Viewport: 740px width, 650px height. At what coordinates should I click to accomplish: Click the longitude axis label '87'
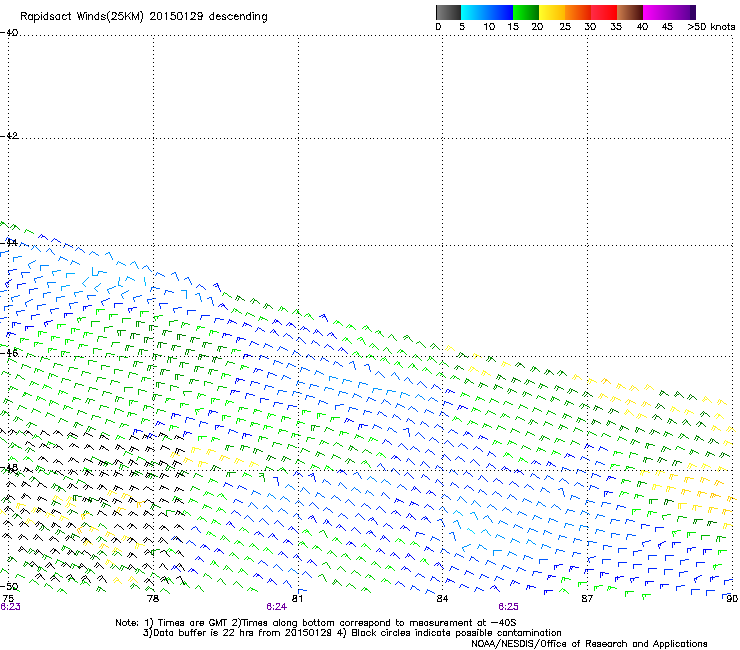pyautogui.click(x=587, y=599)
